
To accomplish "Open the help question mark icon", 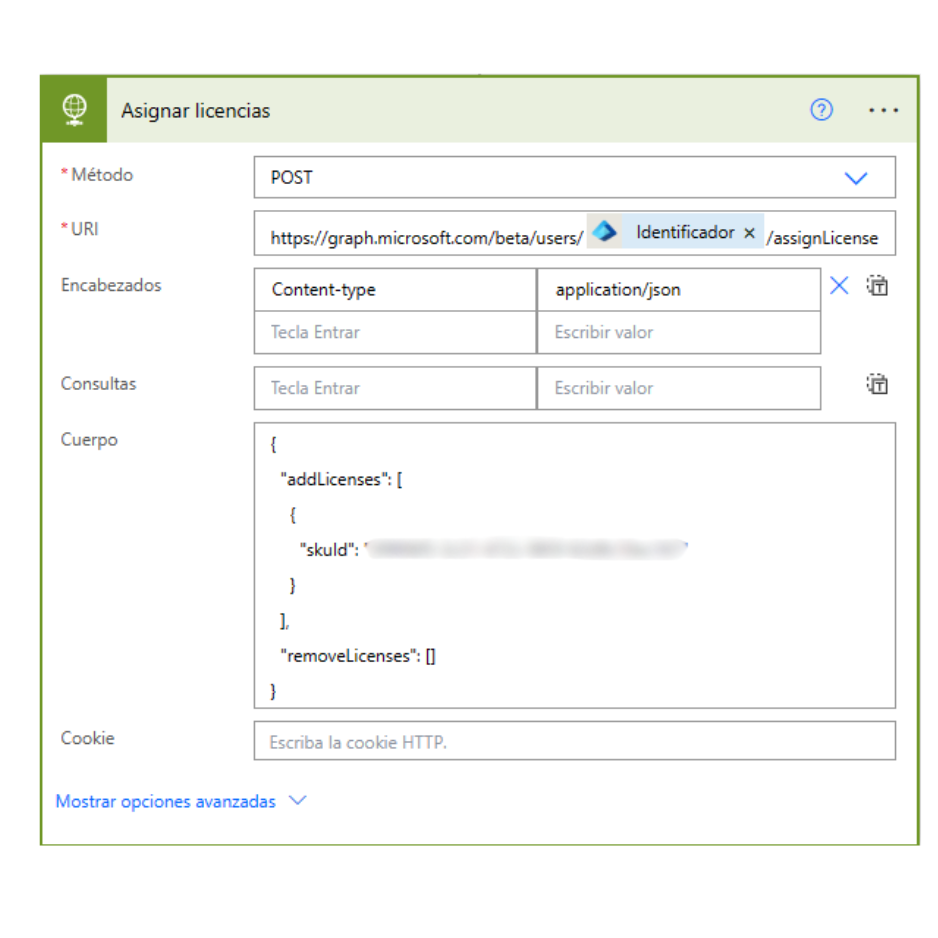I will pyautogui.click(x=821, y=110).
